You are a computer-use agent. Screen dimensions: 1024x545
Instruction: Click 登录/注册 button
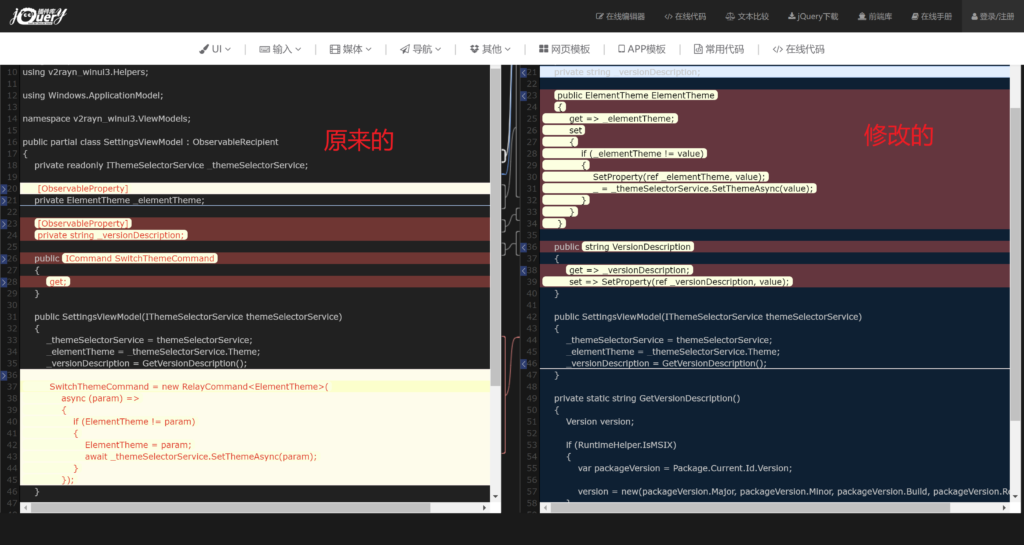[993, 16]
